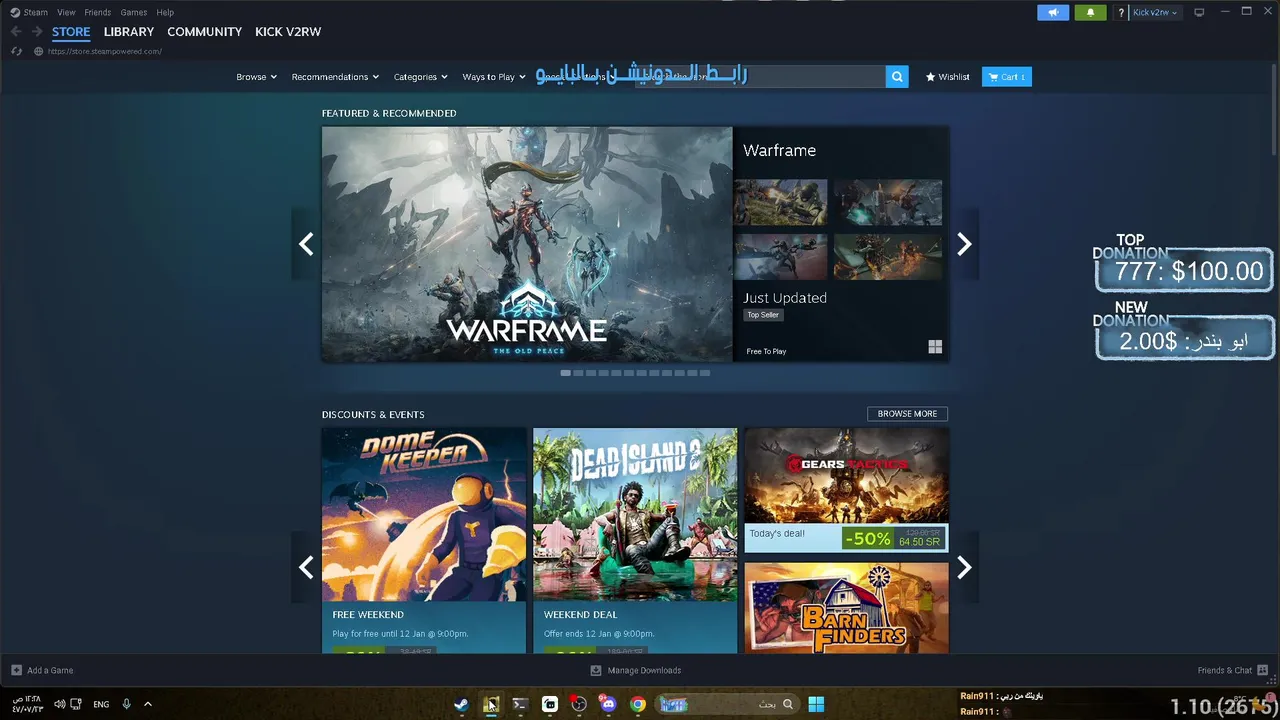Image resolution: width=1280 pixels, height=720 pixels.
Task: Open the Games menu
Action: (134, 12)
